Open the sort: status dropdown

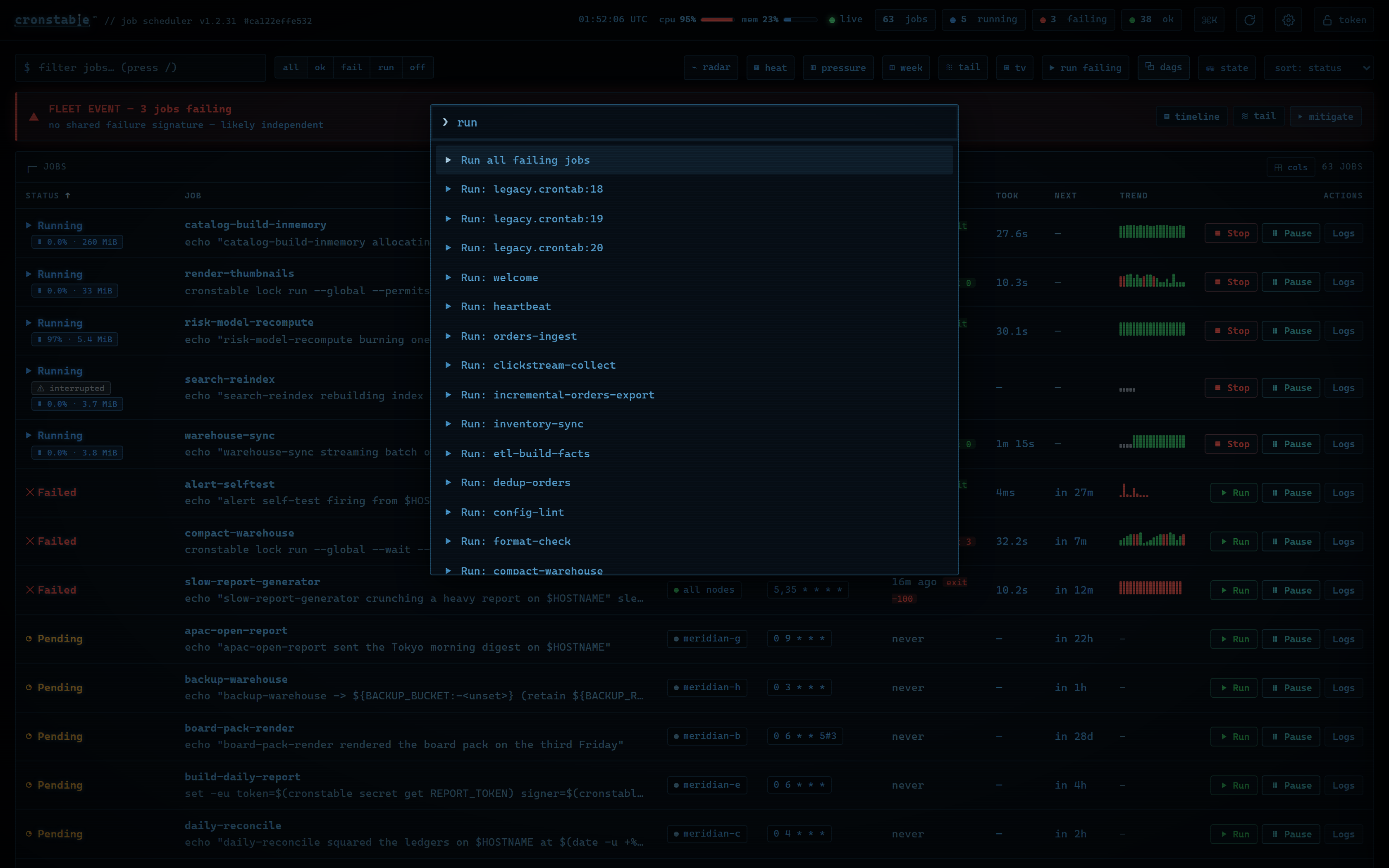coord(1318,68)
